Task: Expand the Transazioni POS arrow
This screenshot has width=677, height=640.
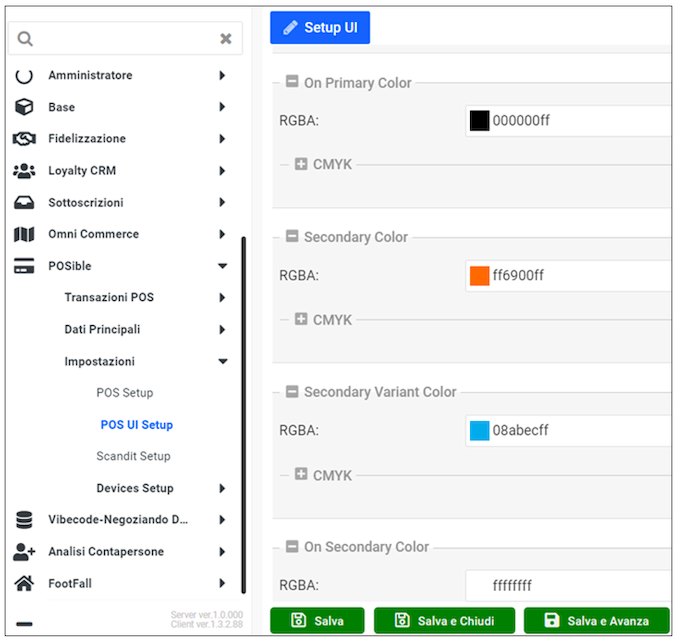Action: pos(222,298)
